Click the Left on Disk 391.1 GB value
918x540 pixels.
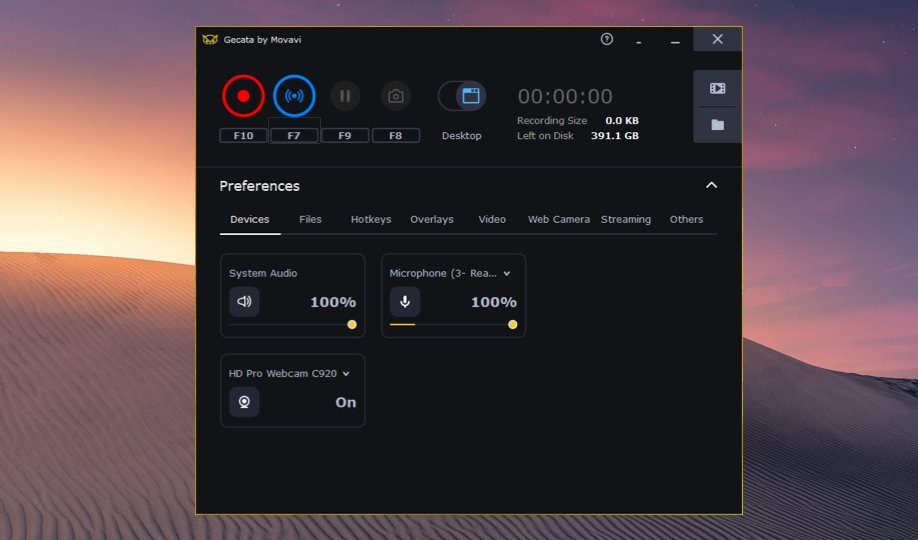coord(615,136)
